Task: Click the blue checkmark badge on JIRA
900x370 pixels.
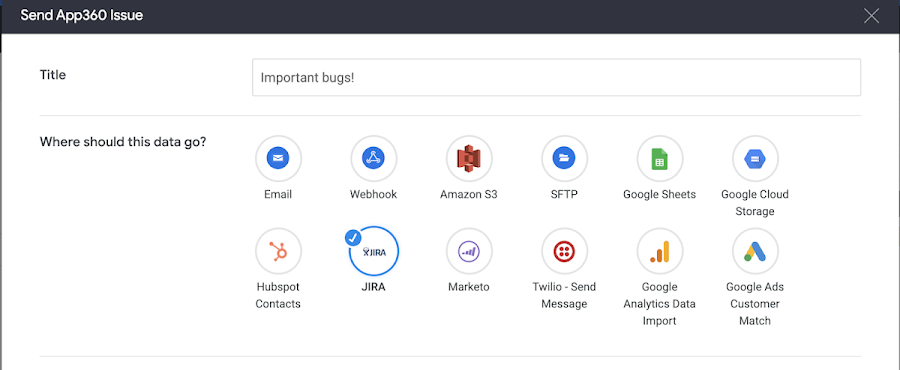Action: pyautogui.click(x=354, y=236)
